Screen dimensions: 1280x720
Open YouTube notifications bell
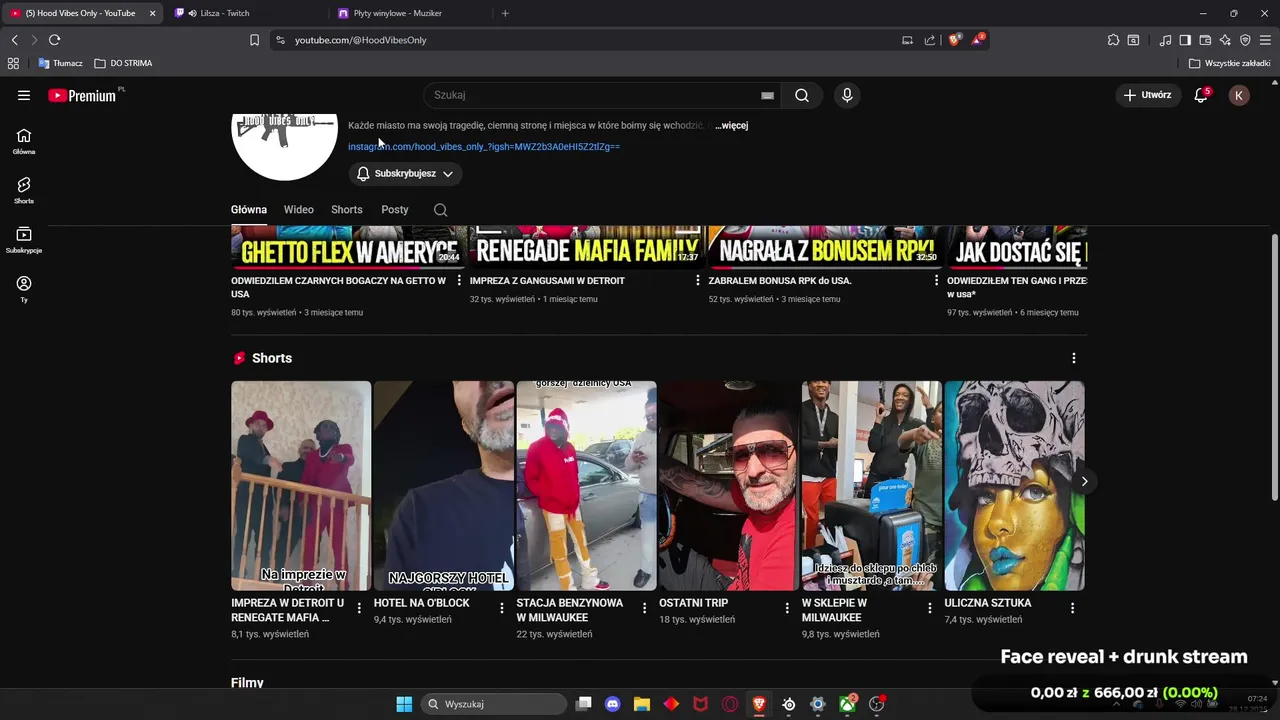(x=1201, y=95)
